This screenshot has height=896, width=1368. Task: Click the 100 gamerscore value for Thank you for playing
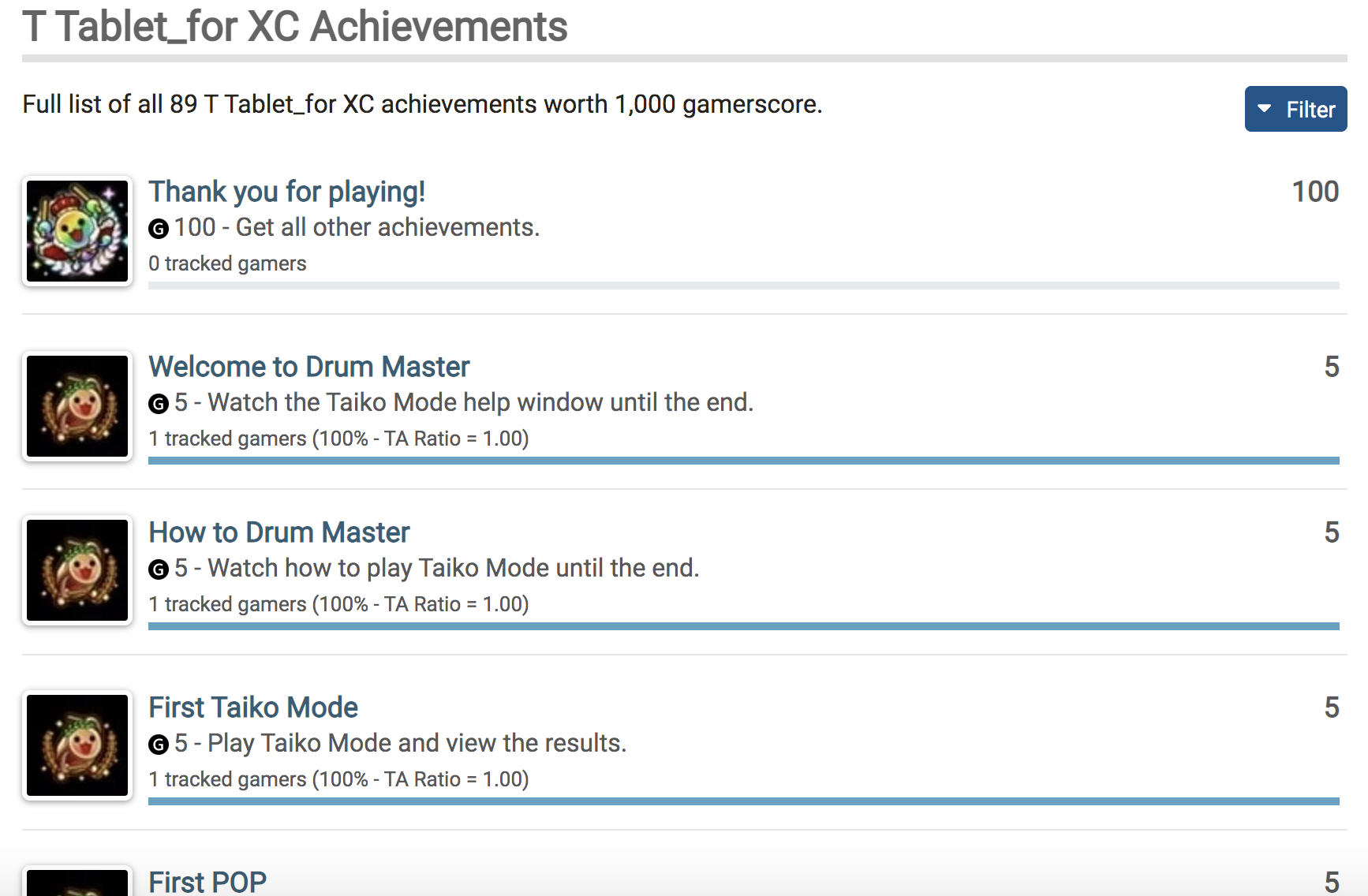click(x=1314, y=192)
